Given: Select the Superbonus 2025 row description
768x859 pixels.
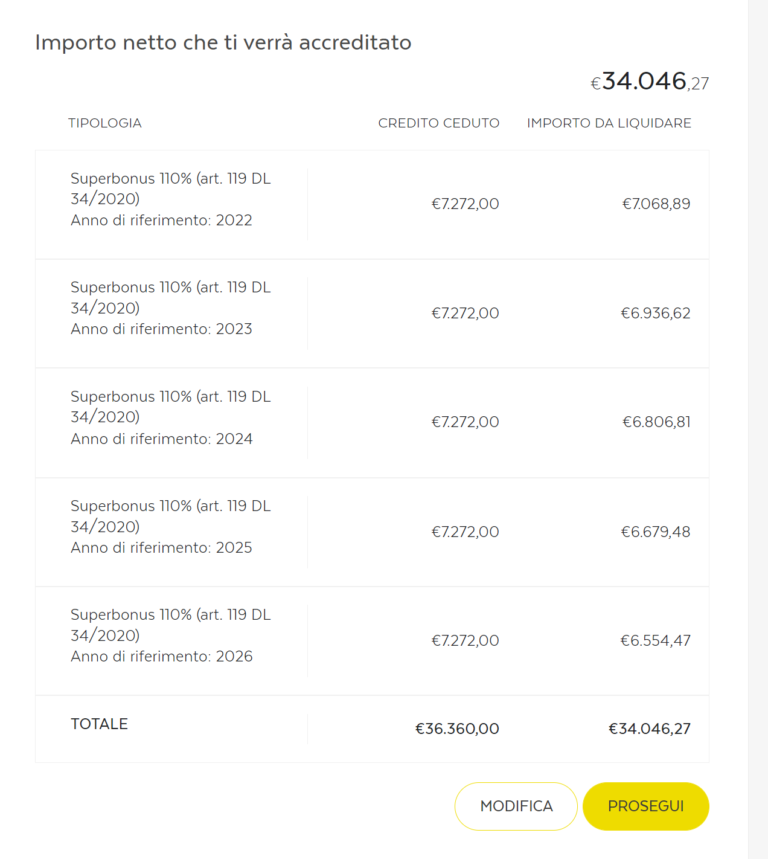Looking at the screenshot, I should pyautogui.click(x=170, y=526).
